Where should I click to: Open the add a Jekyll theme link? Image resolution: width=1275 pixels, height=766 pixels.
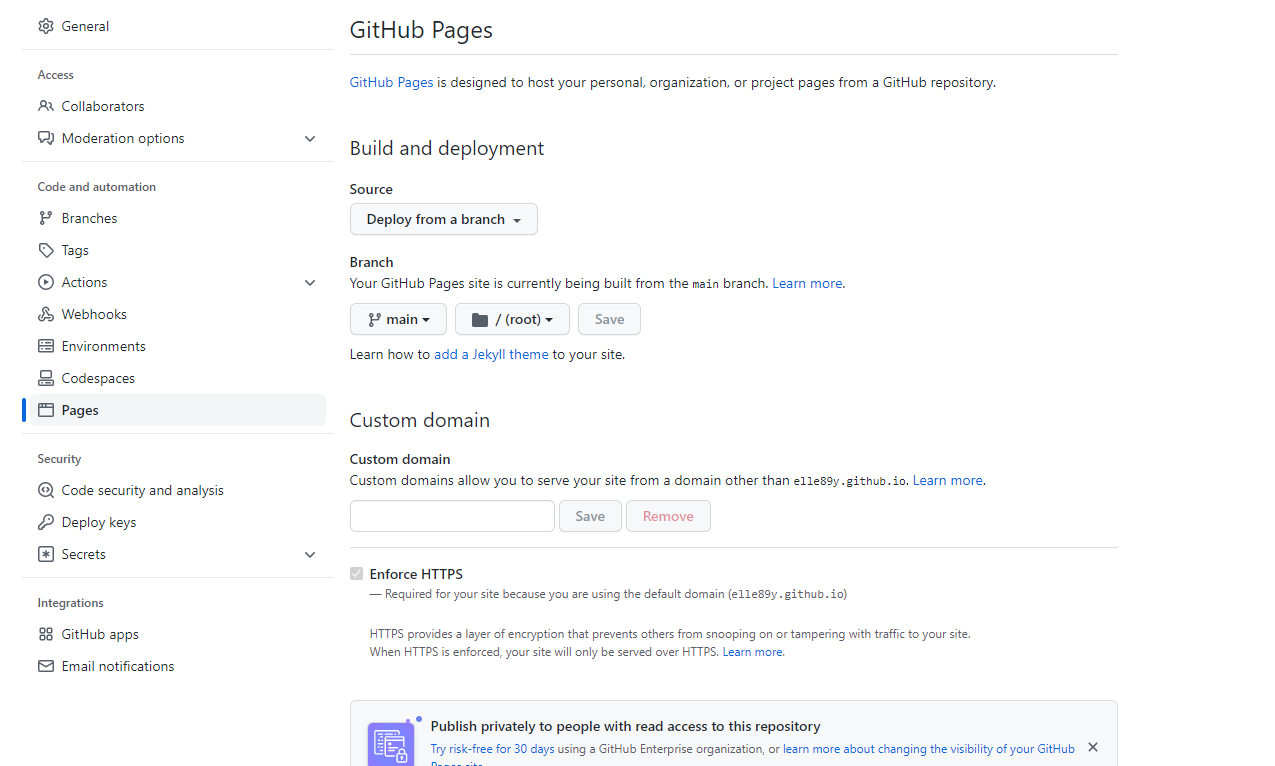[x=491, y=354]
